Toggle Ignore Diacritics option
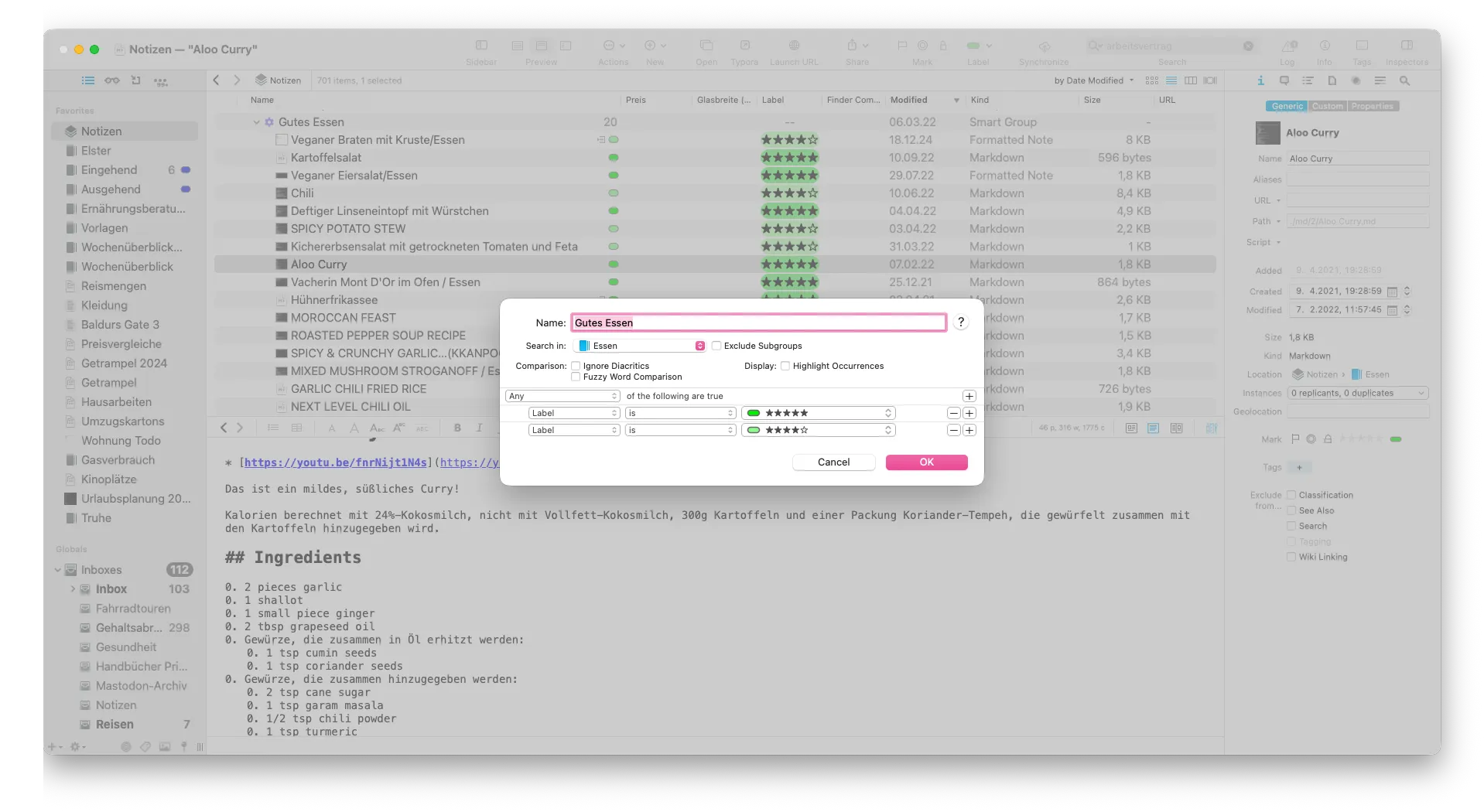Viewport: 1484px width, 812px height. point(576,366)
